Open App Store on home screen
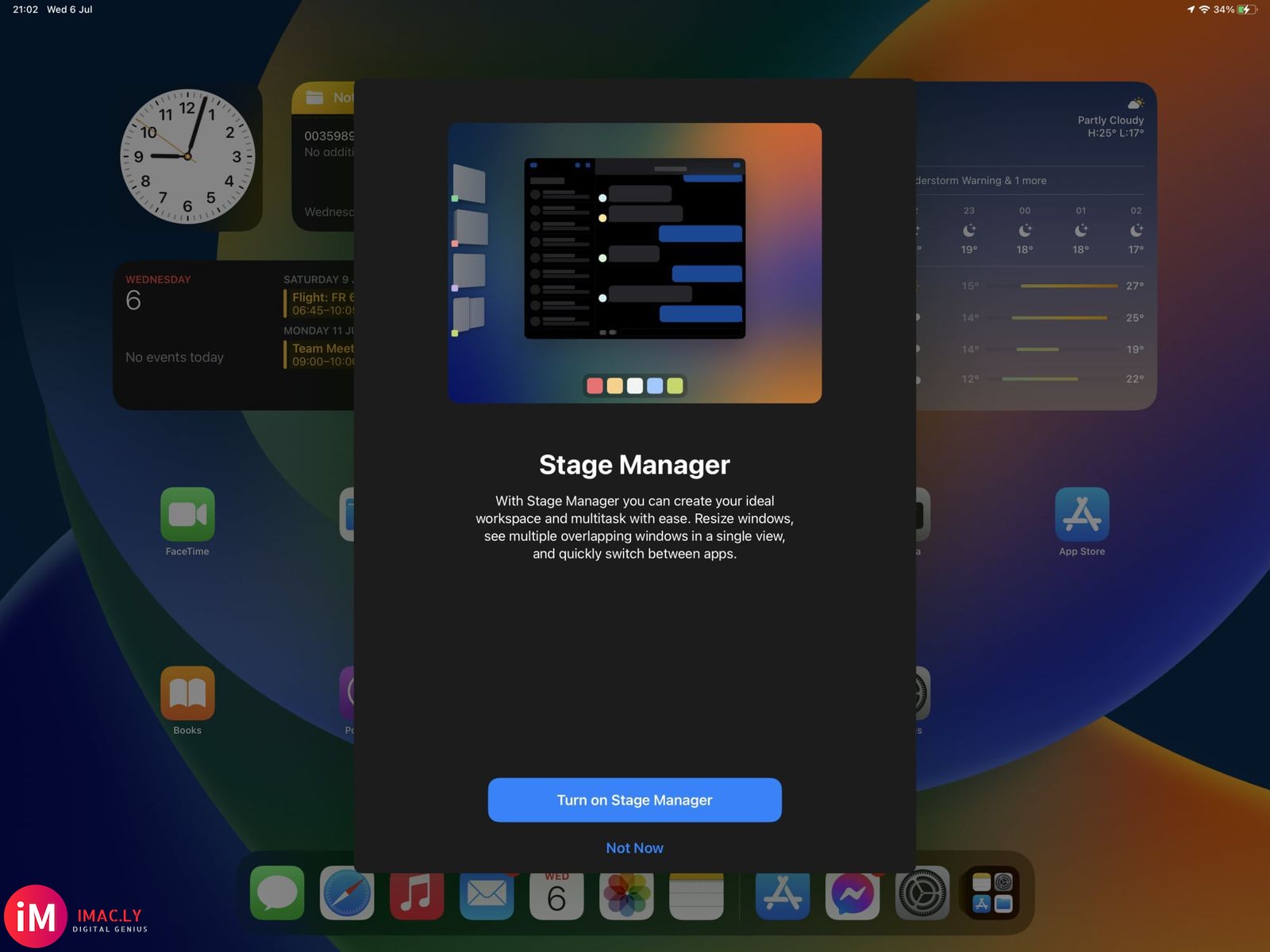 [x=1082, y=514]
